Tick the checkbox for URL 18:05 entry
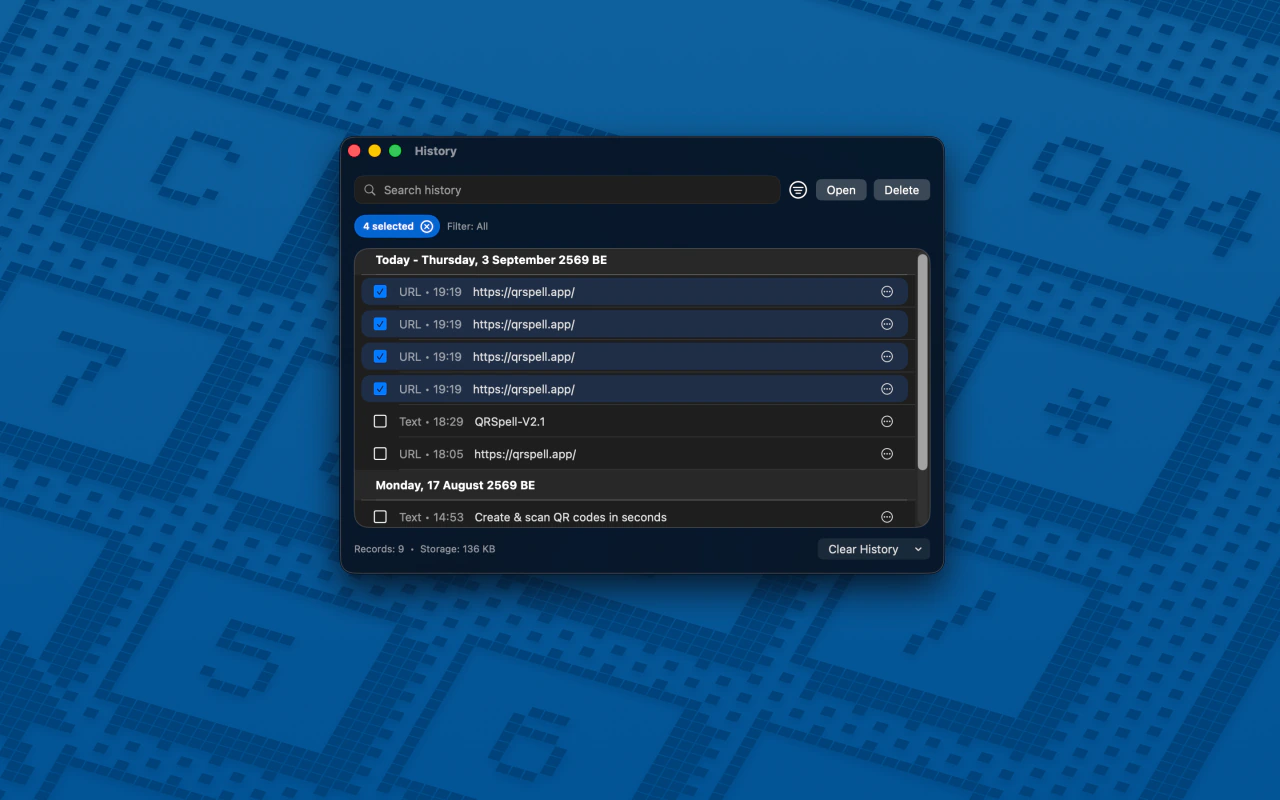The height and width of the screenshot is (800, 1280). click(380, 454)
